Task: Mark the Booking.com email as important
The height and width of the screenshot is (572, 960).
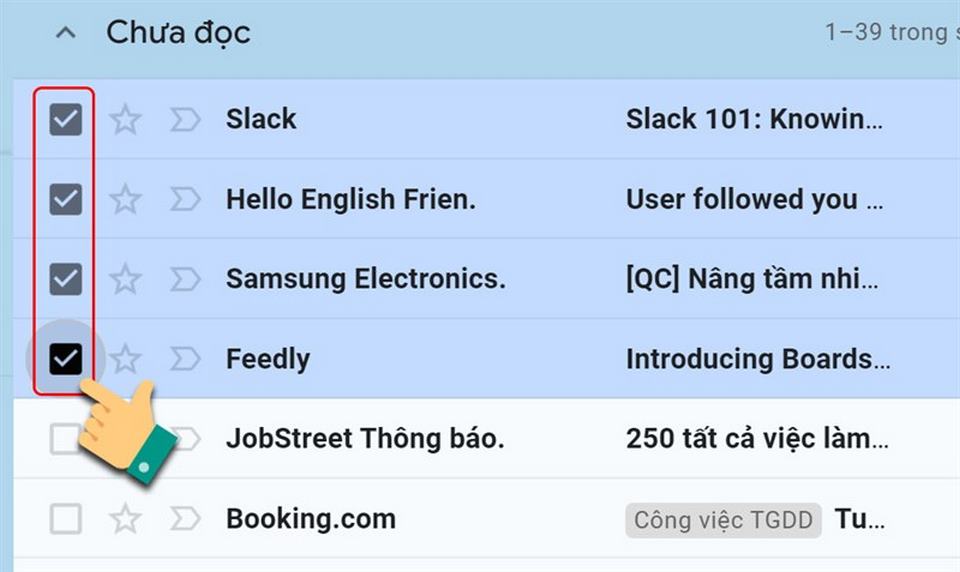Action: tap(185, 519)
